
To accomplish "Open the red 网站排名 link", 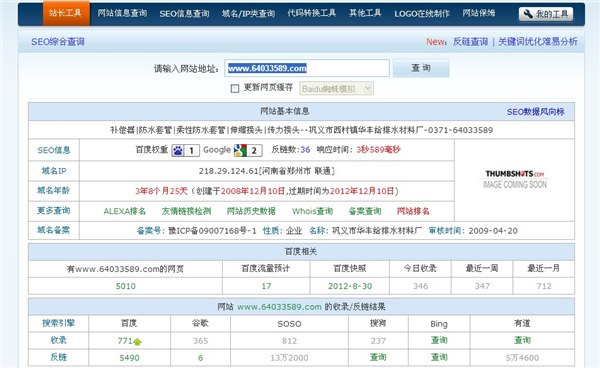I will [x=413, y=211].
